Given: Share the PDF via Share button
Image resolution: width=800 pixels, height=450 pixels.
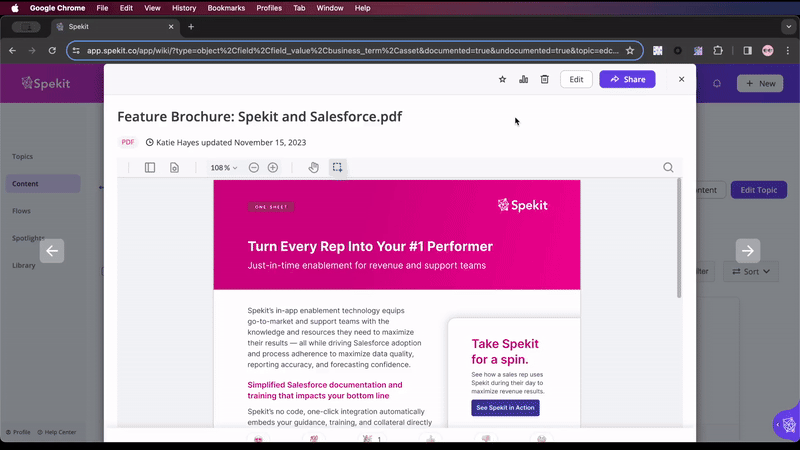Looking at the screenshot, I should [x=627, y=79].
